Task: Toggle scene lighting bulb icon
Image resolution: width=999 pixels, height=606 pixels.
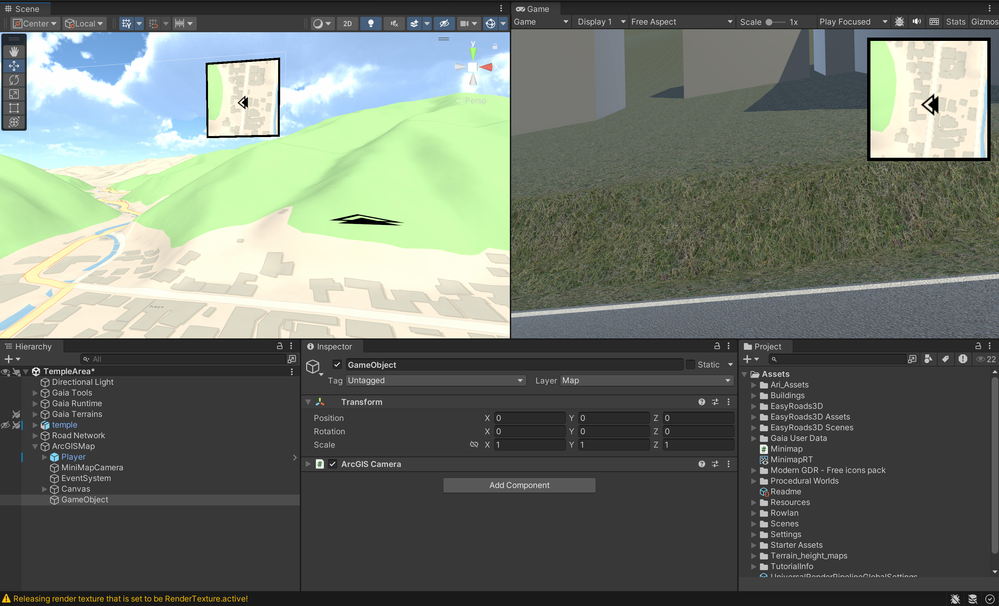Action: click(371, 24)
